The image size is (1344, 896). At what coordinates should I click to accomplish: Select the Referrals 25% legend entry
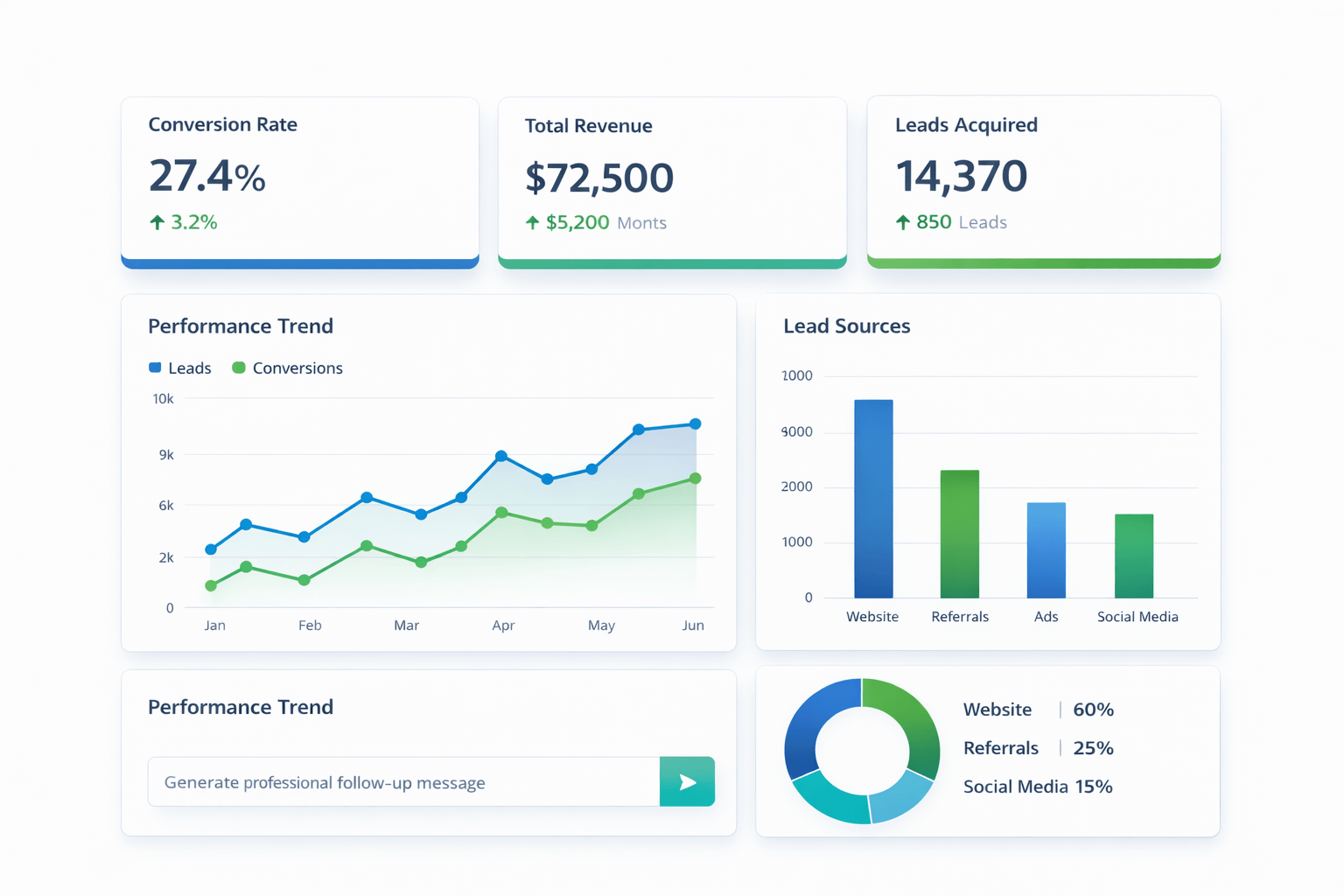coord(1038,748)
